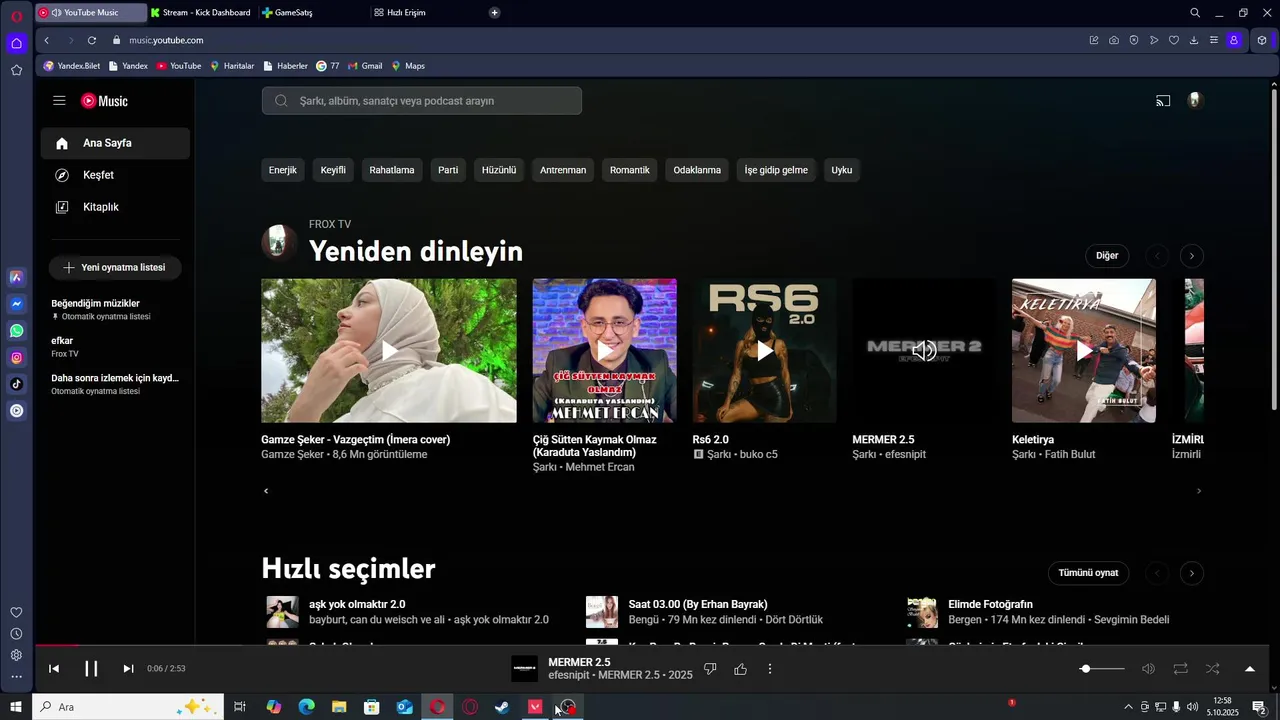Open the three-dot song options menu
This screenshot has height=720, width=1280.
[x=769, y=668]
